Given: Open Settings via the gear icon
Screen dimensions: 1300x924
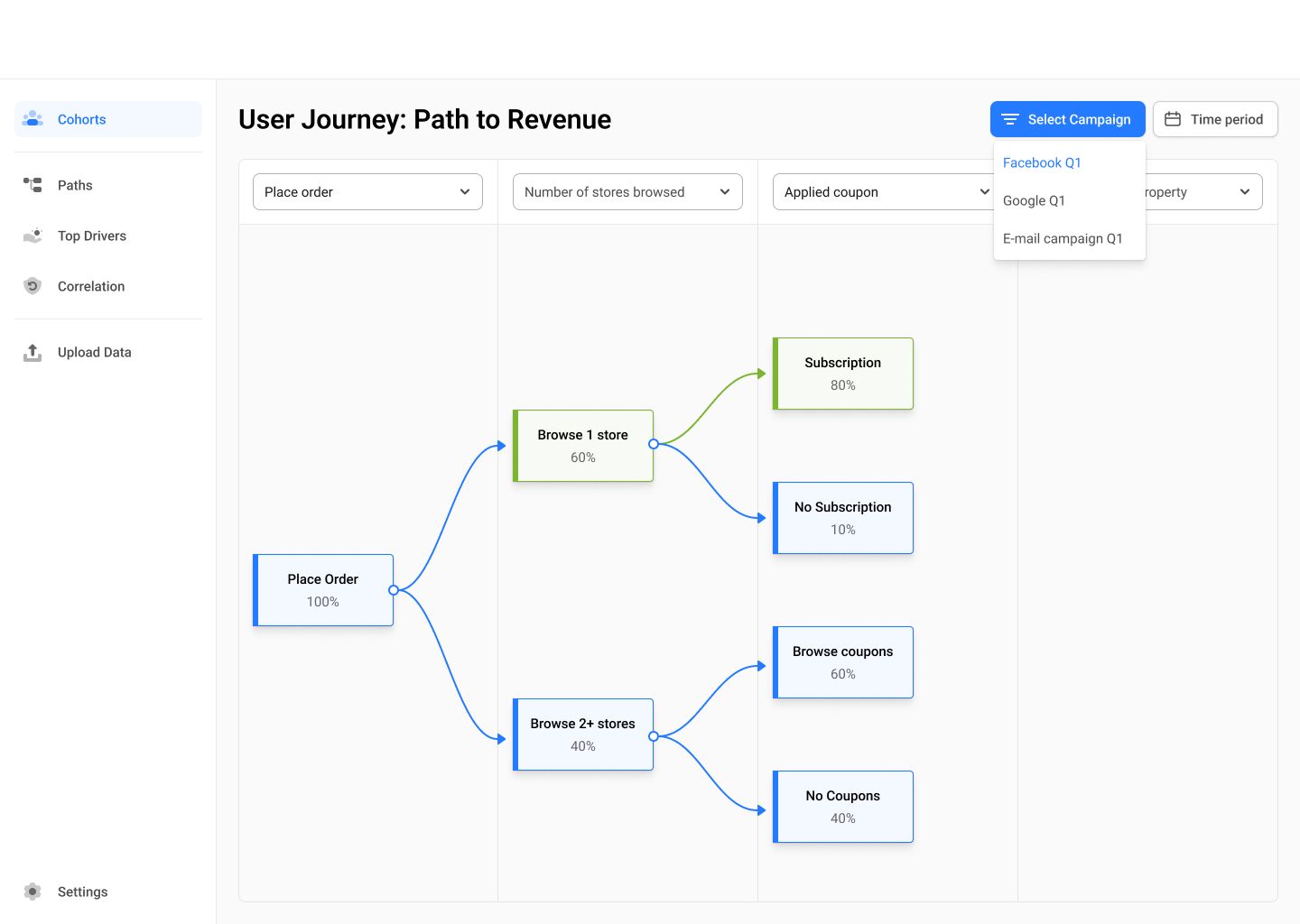Looking at the screenshot, I should (x=32, y=892).
